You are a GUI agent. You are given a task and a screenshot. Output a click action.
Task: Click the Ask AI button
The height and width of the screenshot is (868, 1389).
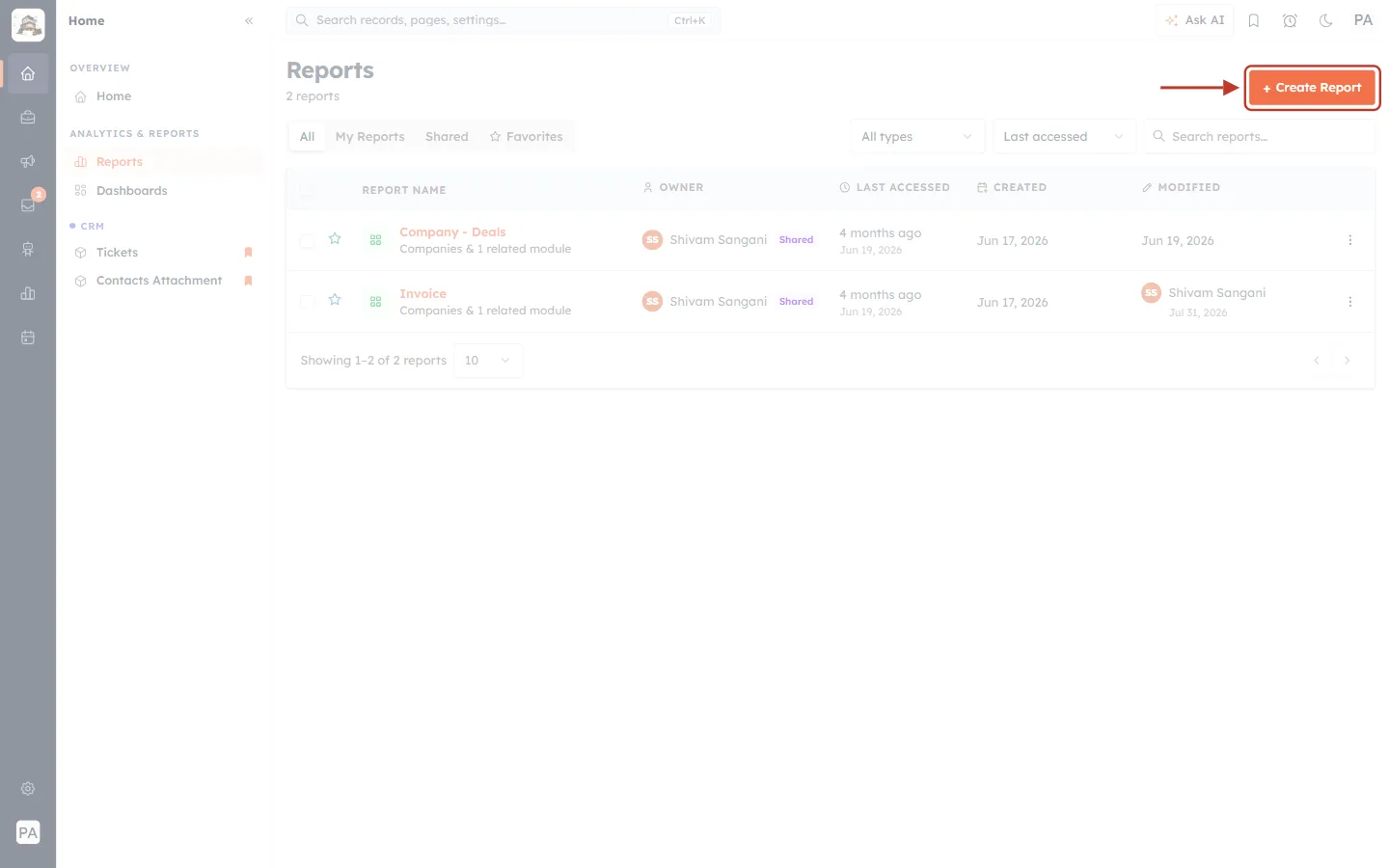point(1194,20)
